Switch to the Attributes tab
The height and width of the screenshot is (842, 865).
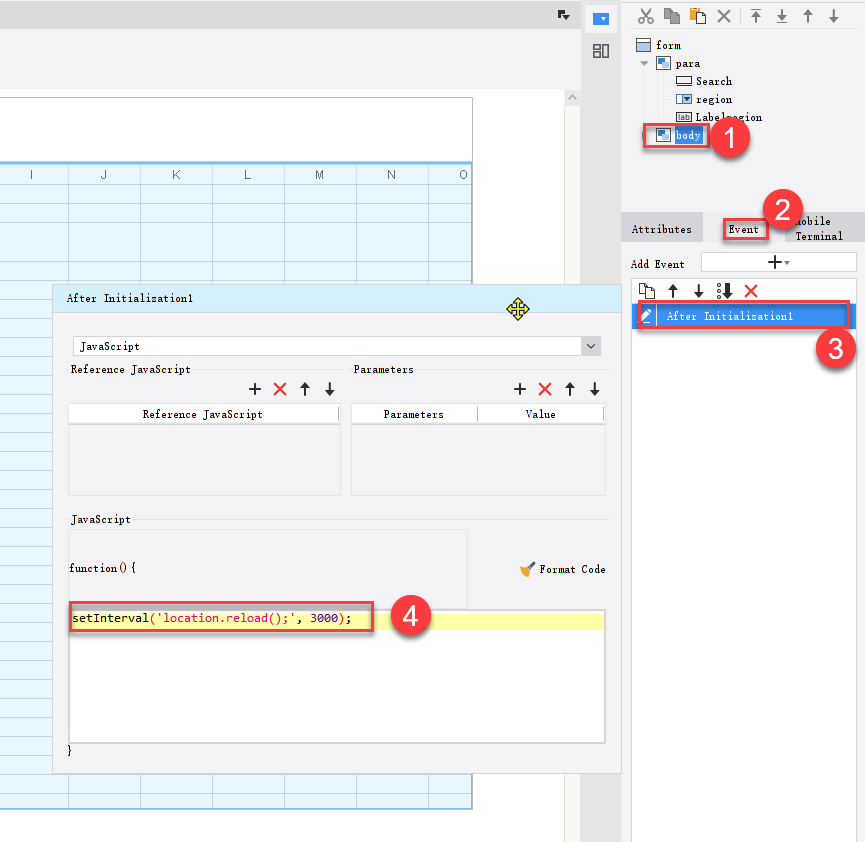(661, 227)
